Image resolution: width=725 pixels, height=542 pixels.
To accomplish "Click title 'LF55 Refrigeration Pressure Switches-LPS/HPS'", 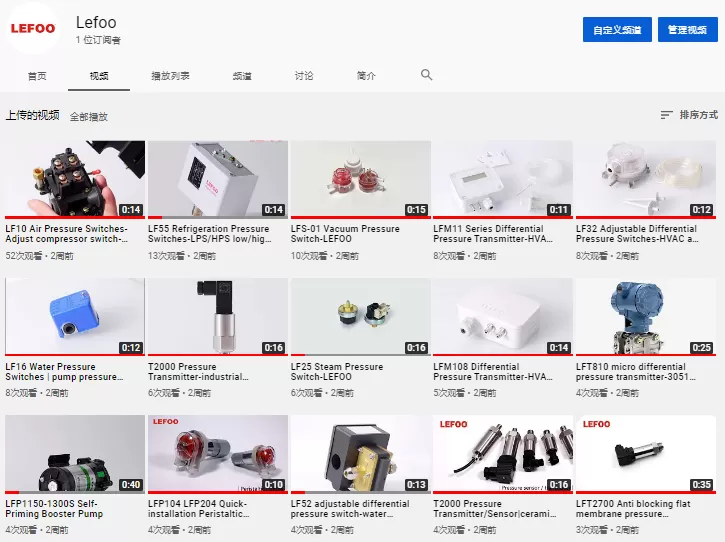I will [x=209, y=234].
